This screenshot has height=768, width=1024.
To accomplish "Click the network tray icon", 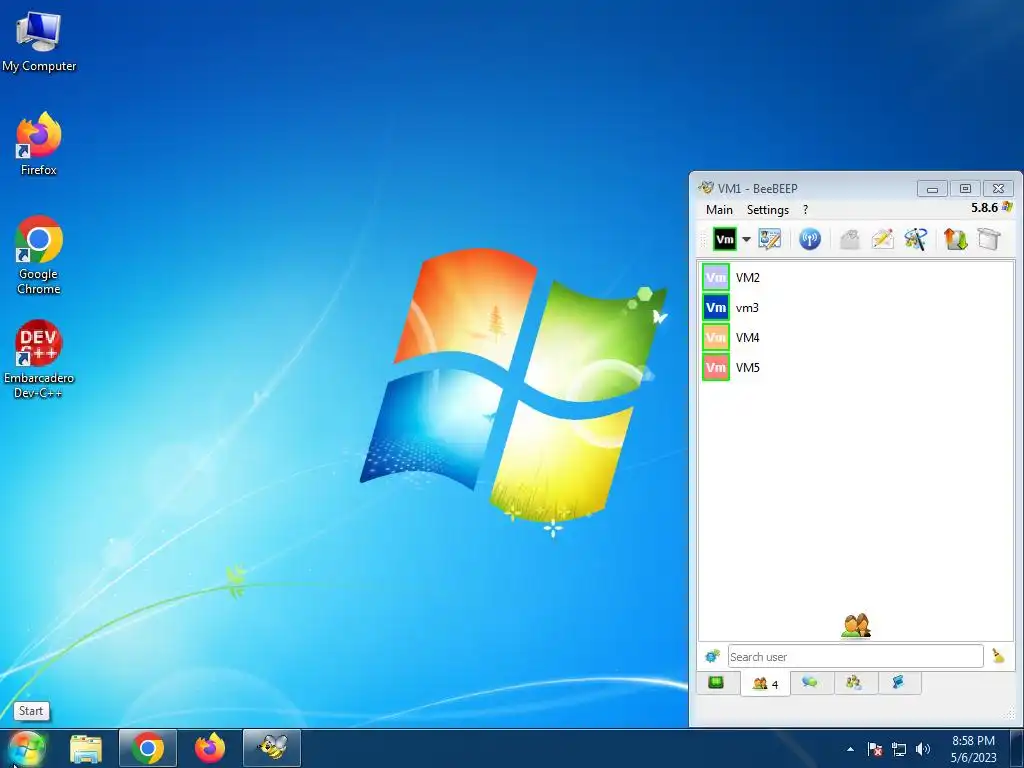I will (x=899, y=749).
